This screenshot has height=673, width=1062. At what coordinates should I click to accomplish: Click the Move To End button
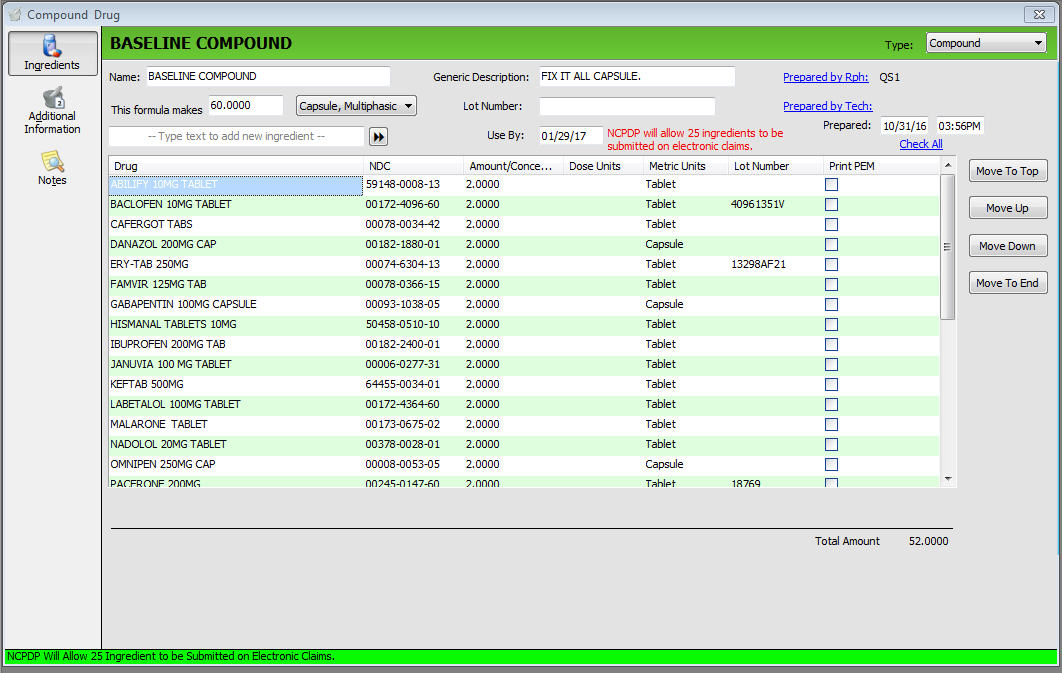[x=1008, y=283]
